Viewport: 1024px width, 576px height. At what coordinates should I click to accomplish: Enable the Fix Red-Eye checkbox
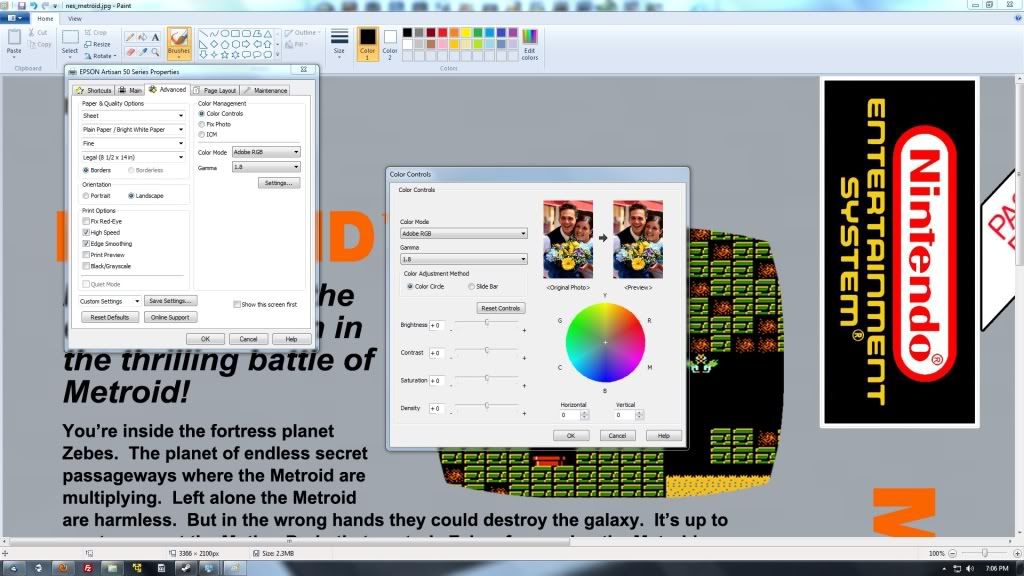[86, 221]
